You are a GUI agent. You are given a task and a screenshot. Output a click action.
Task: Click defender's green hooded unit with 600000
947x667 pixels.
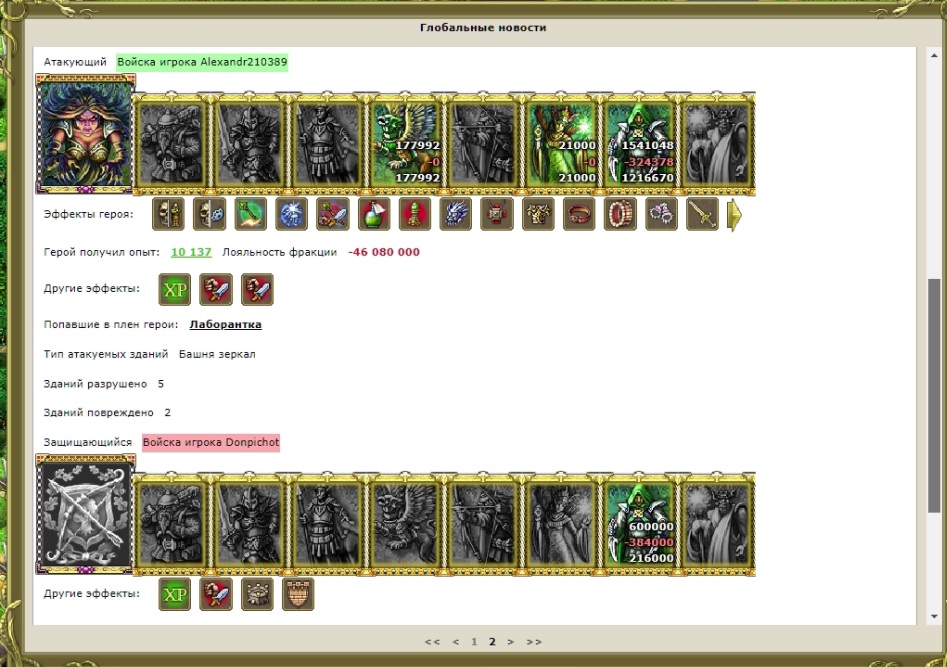tap(640, 524)
